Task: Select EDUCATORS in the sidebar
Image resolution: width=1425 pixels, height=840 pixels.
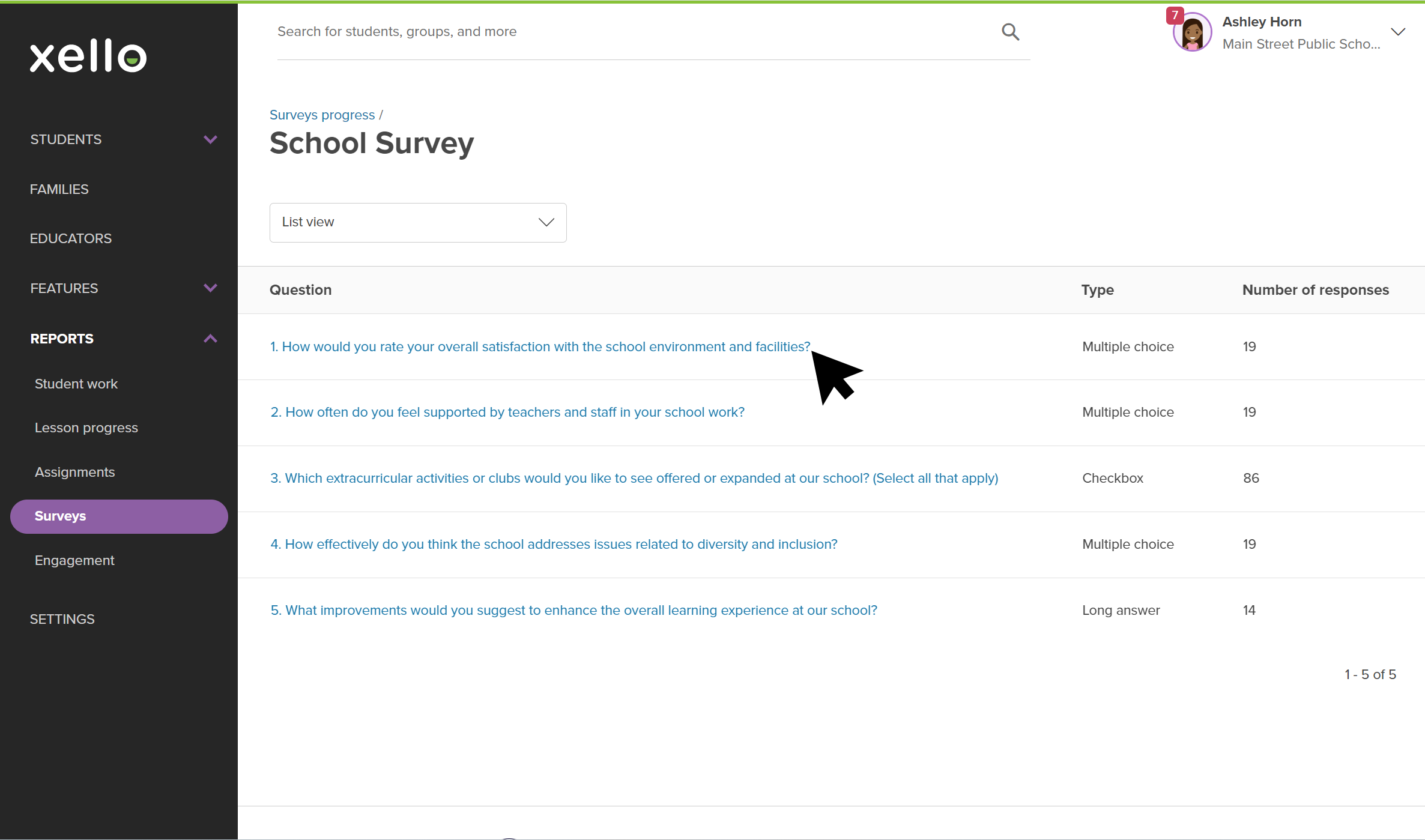Action: (x=70, y=238)
